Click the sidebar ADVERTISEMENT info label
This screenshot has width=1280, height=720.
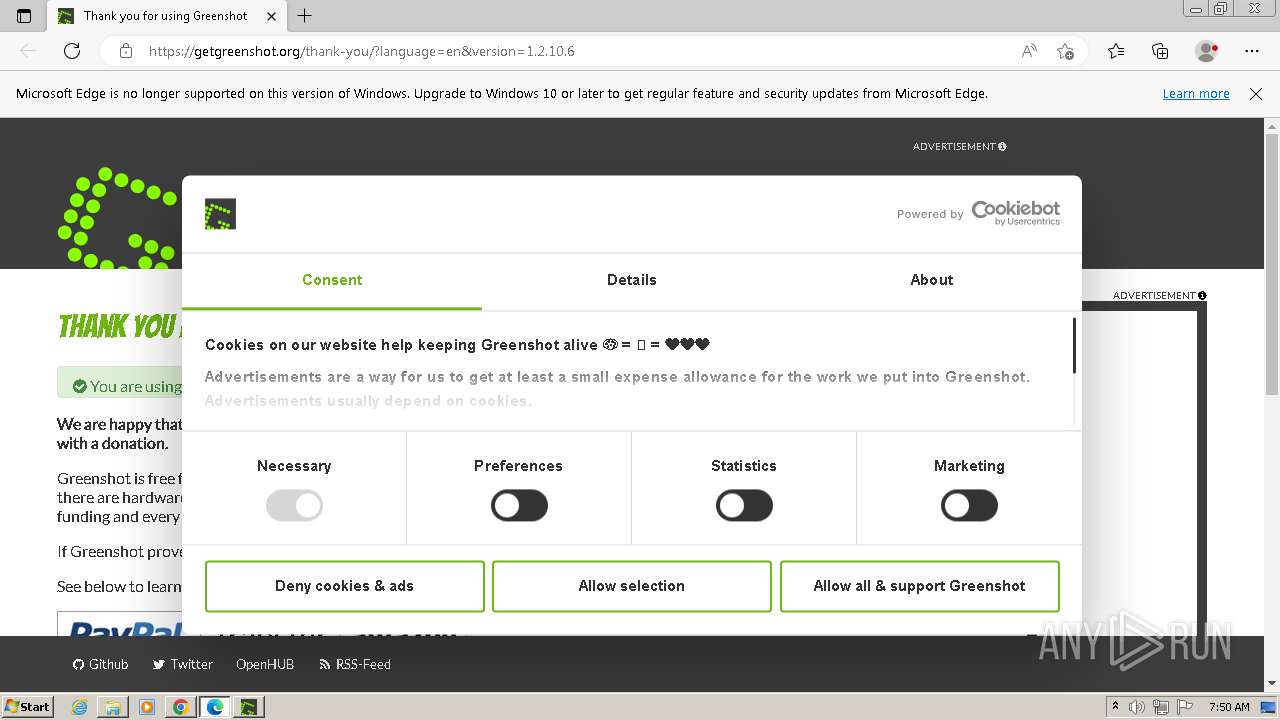pos(1160,296)
